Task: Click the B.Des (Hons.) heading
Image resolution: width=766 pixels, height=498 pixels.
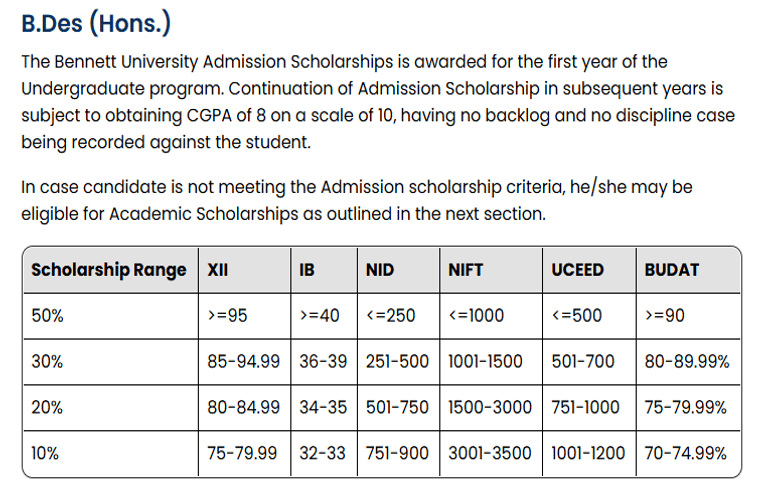Action: (x=97, y=24)
